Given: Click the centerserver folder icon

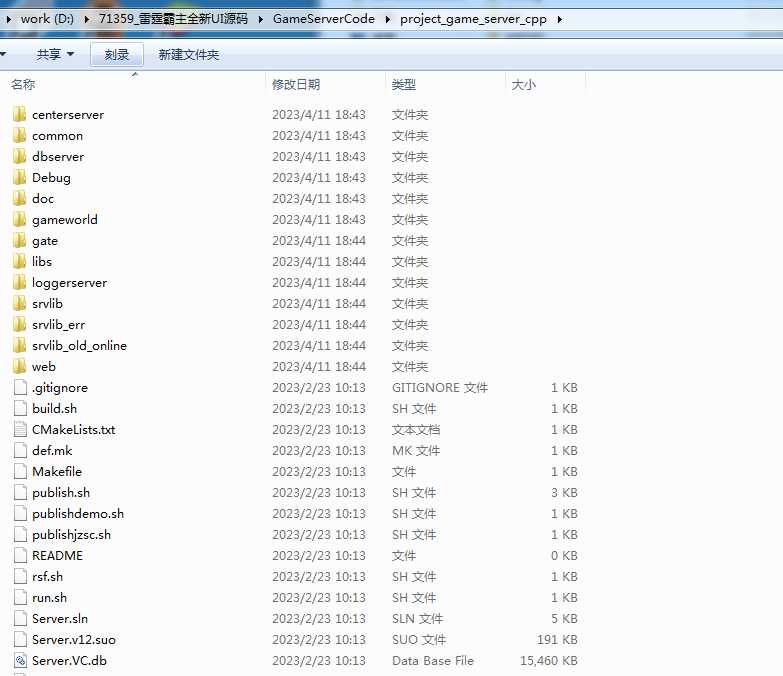Looking at the screenshot, I should coord(20,115).
